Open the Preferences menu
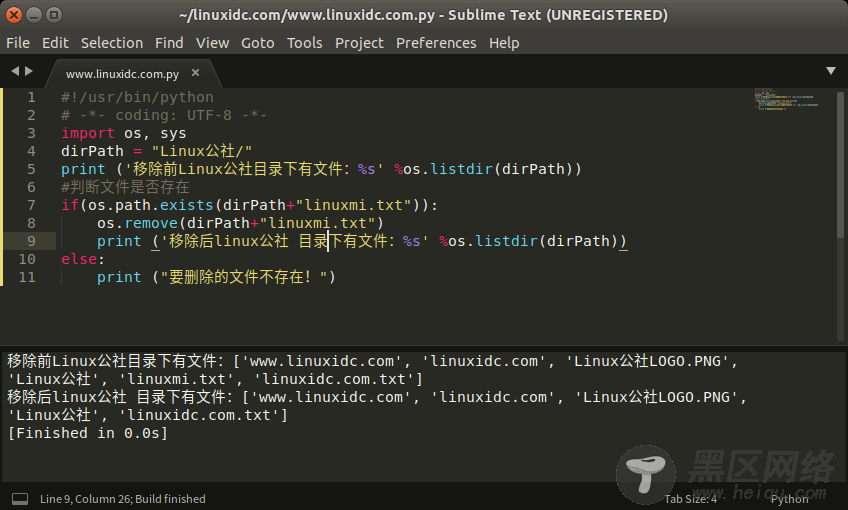The width and height of the screenshot is (848, 510). pos(436,43)
